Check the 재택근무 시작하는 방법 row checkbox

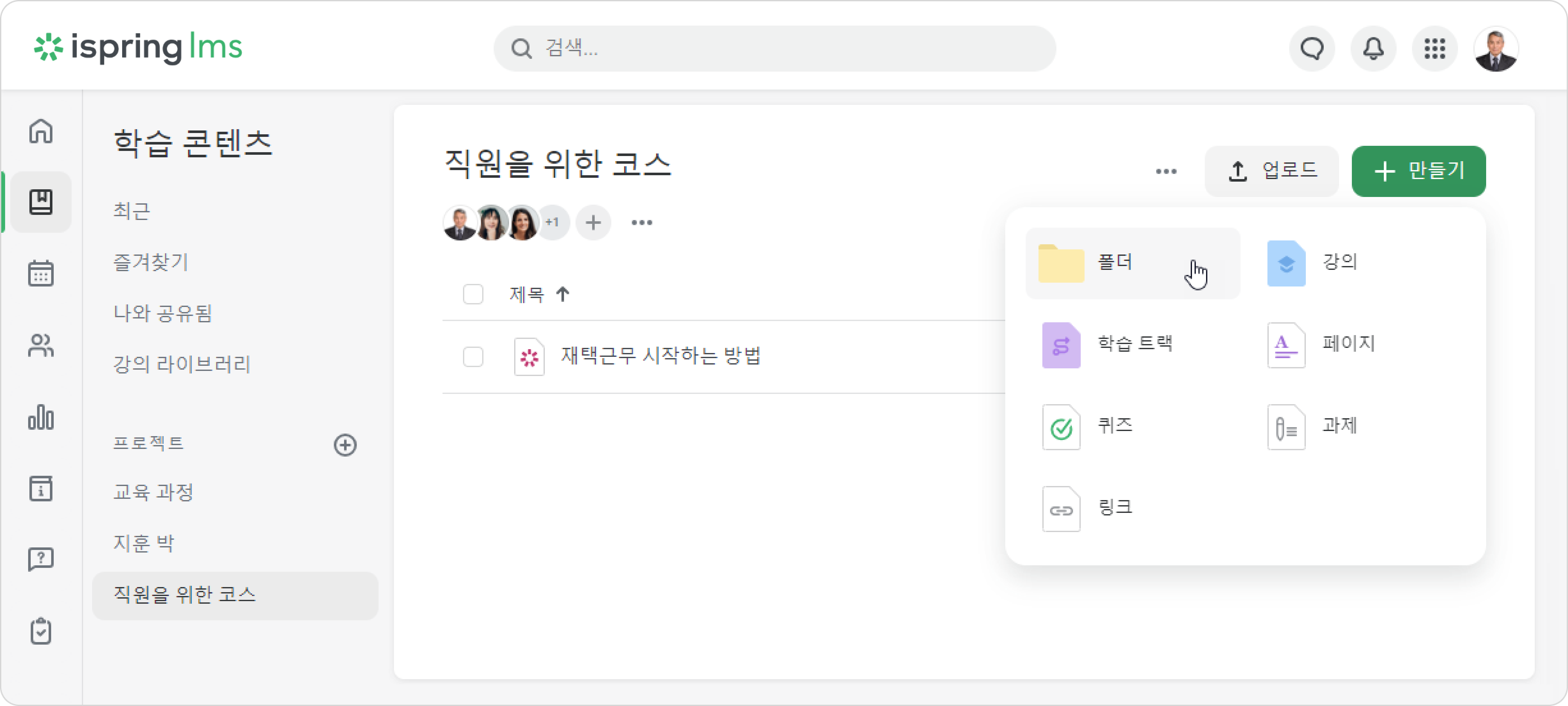473,357
